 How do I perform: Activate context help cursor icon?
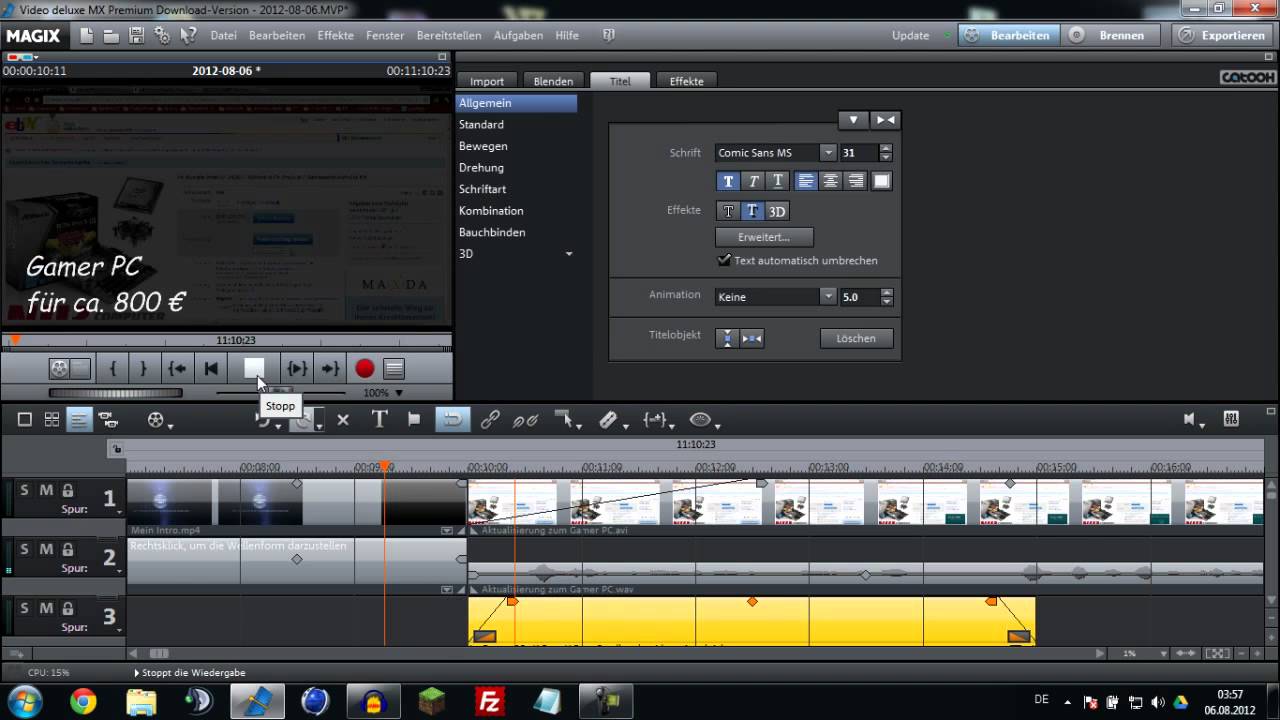188,36
